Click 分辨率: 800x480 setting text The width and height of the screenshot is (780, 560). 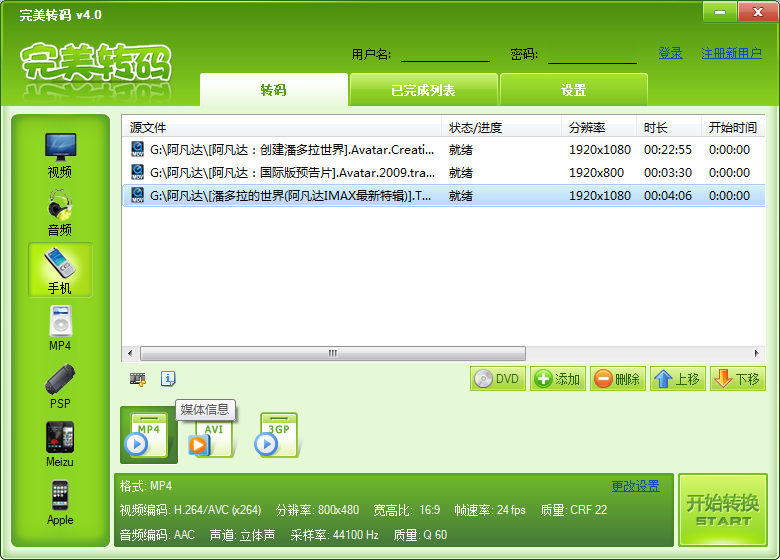pyautogui.click(x=317, y=510)
